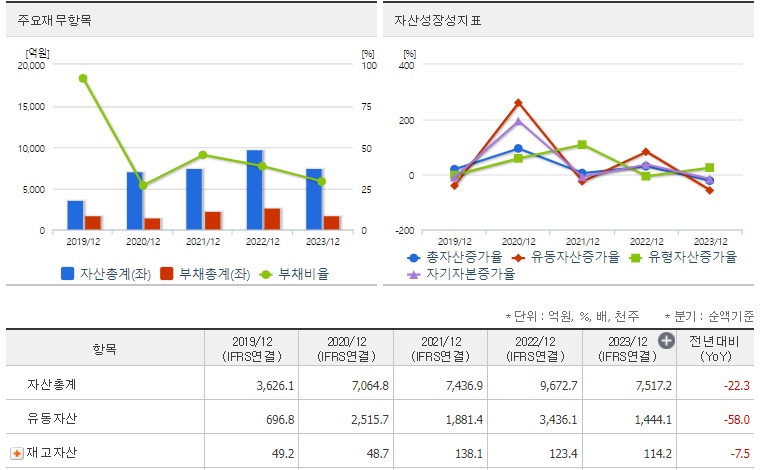Click the 2019/12 부채비율 data point
760x470 pixels.
pos(83,78)
